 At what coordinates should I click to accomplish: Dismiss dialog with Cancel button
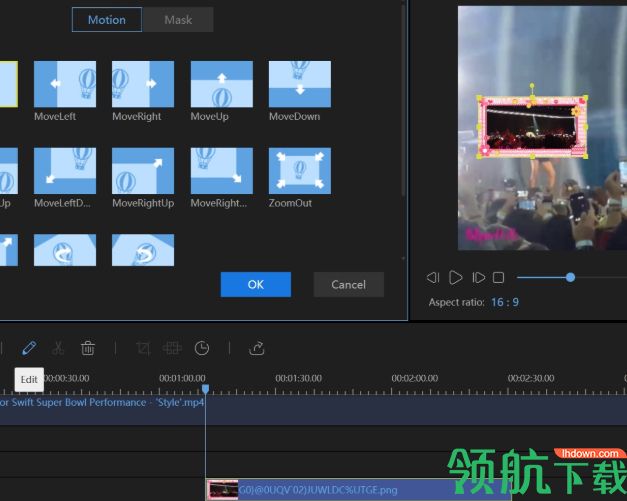[x=349, y=284]
